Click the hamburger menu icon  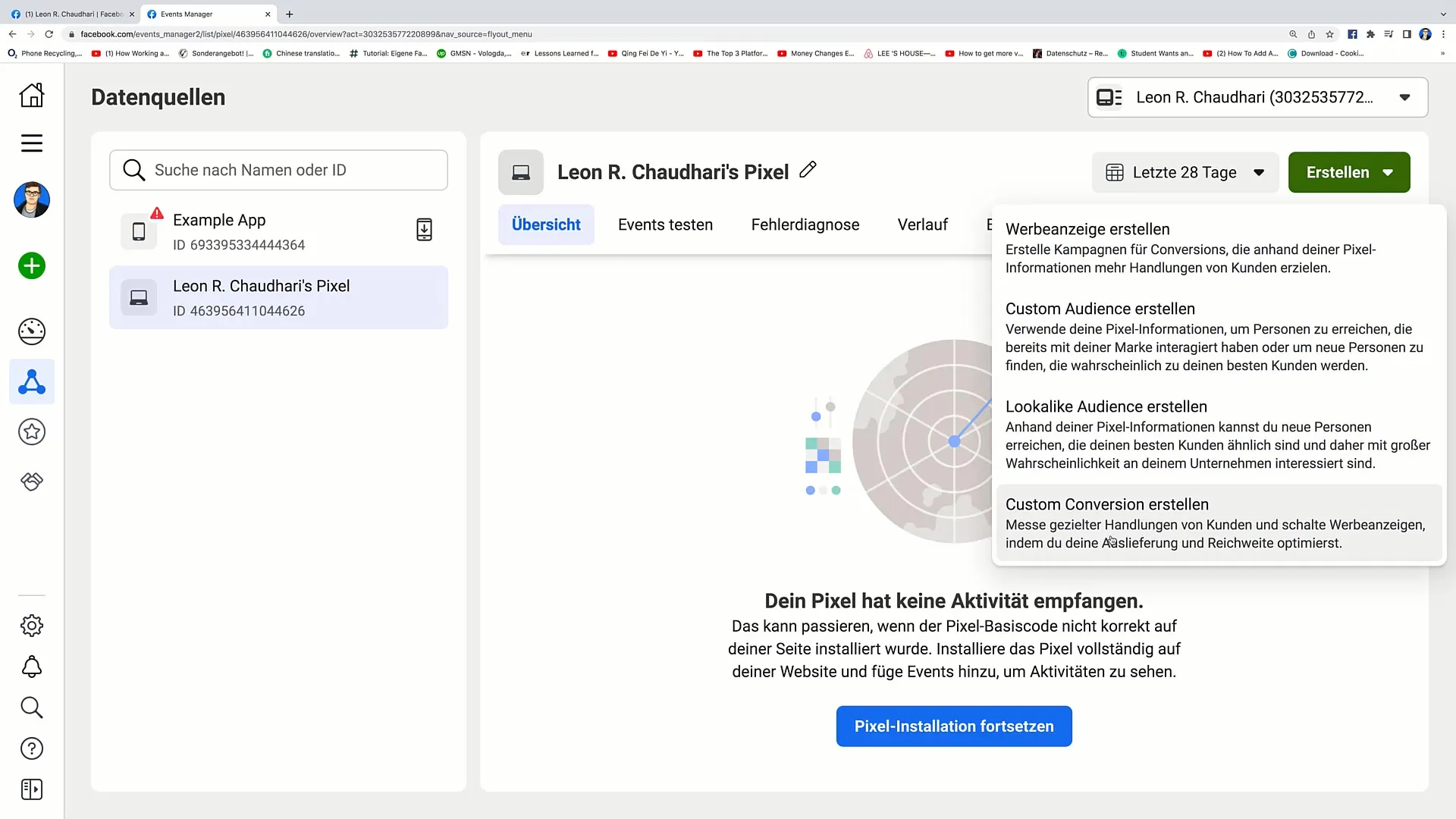[x=31, y=144]
